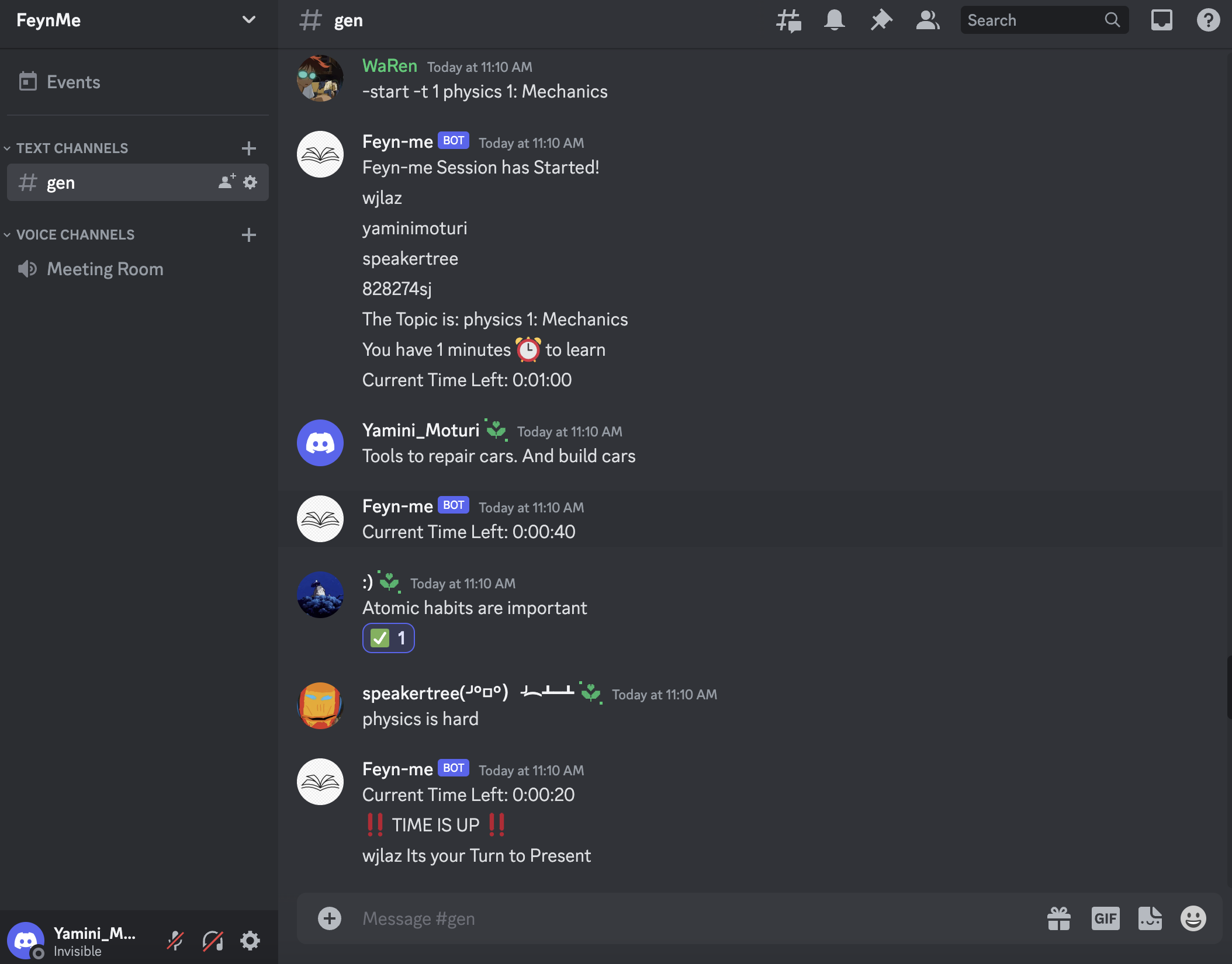Open pinned messages pin icon
Viewport: 1232px width, 964px height.
point(881,21)
